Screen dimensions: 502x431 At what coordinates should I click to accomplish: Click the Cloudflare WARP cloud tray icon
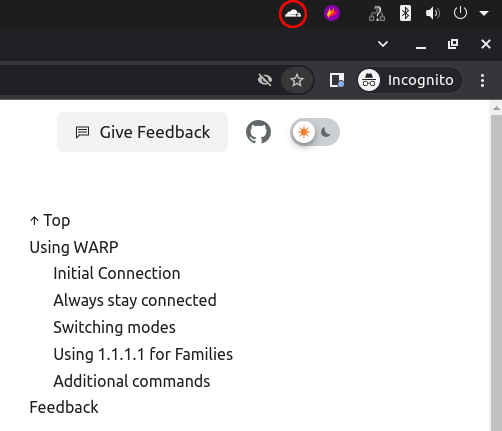(293, 14)
